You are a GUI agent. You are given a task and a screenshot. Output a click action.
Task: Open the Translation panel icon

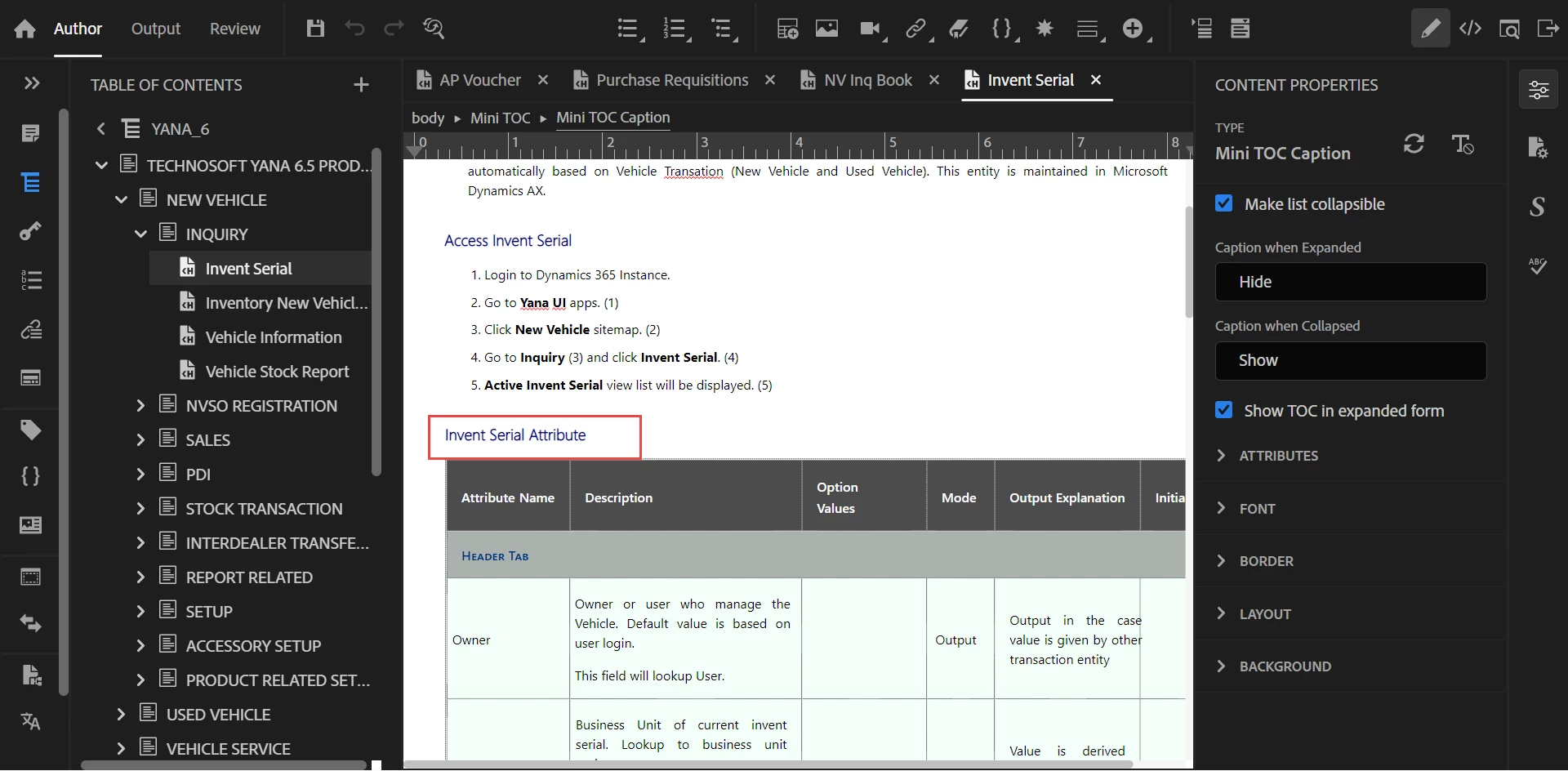(31, 721)
